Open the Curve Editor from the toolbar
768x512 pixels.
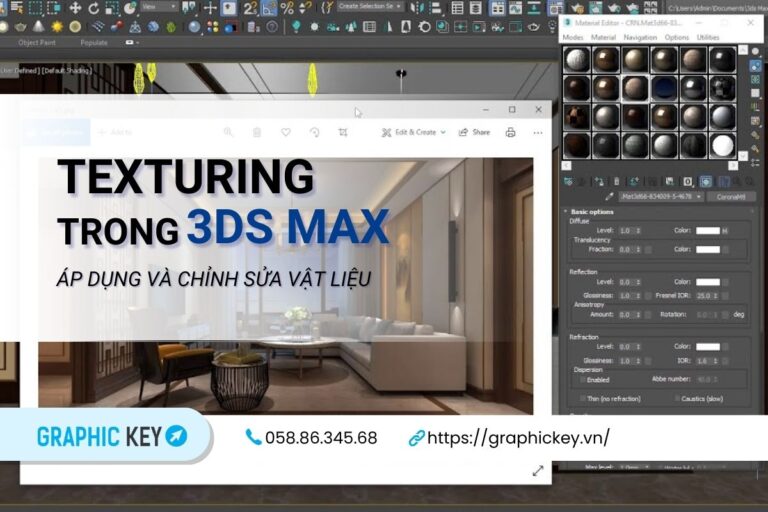tap(515, 8)
